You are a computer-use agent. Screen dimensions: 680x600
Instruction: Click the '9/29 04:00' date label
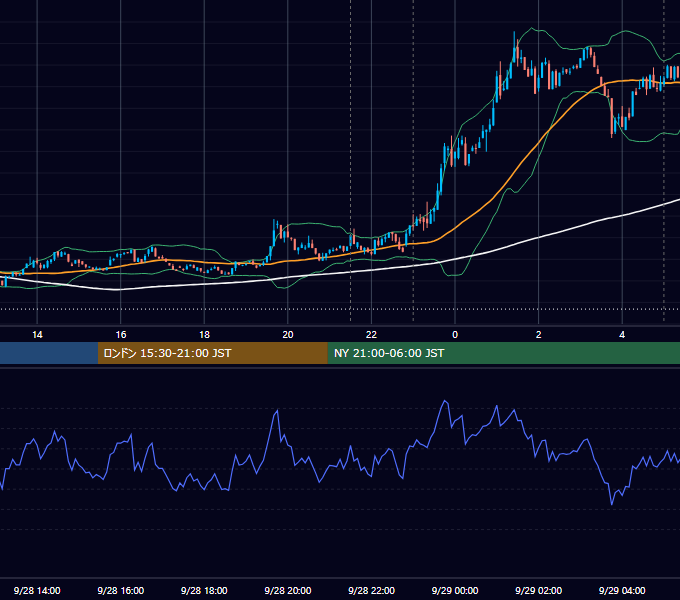pos(622,590)
